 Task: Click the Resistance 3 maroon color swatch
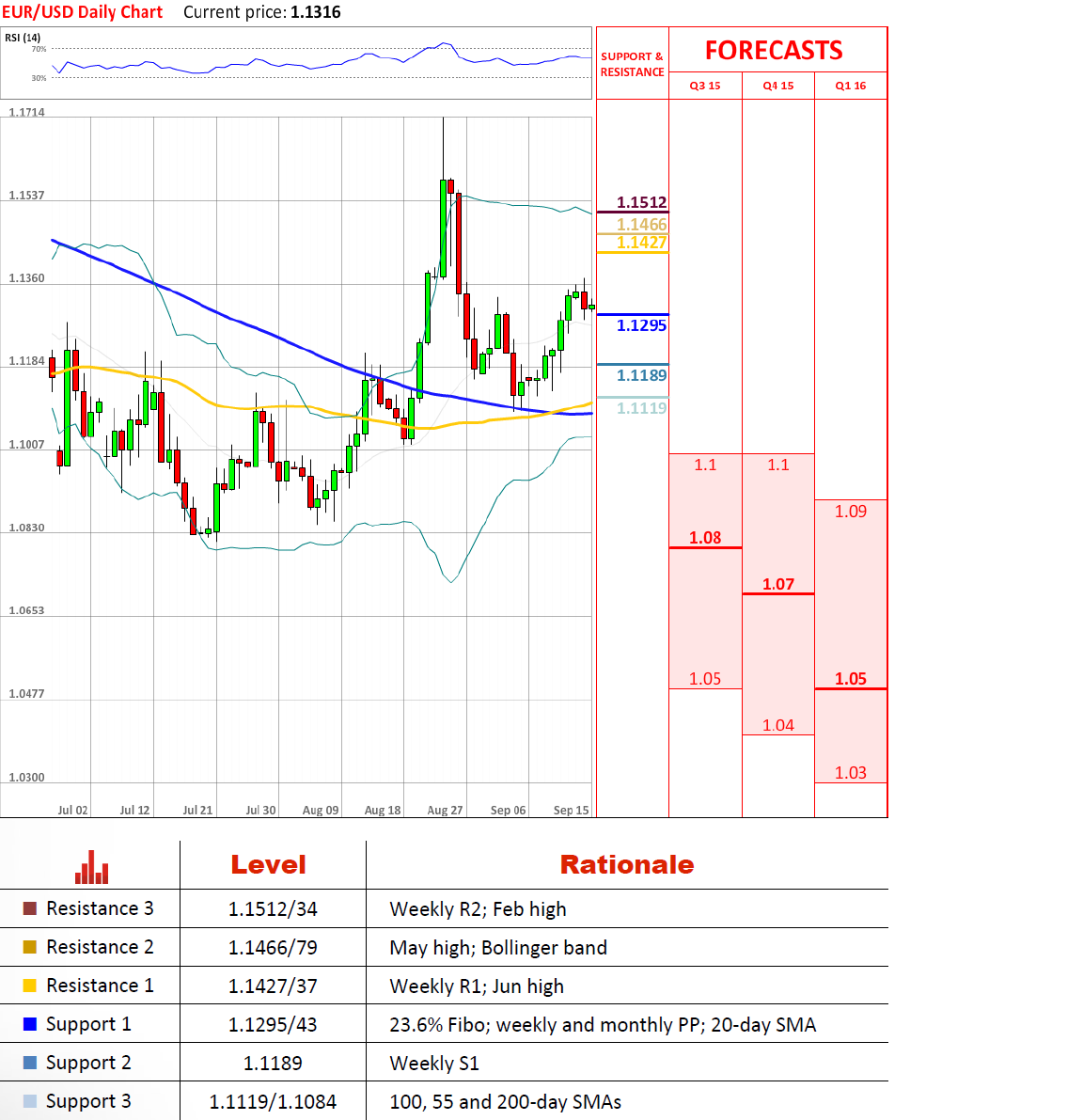click(x=30, y=908)
